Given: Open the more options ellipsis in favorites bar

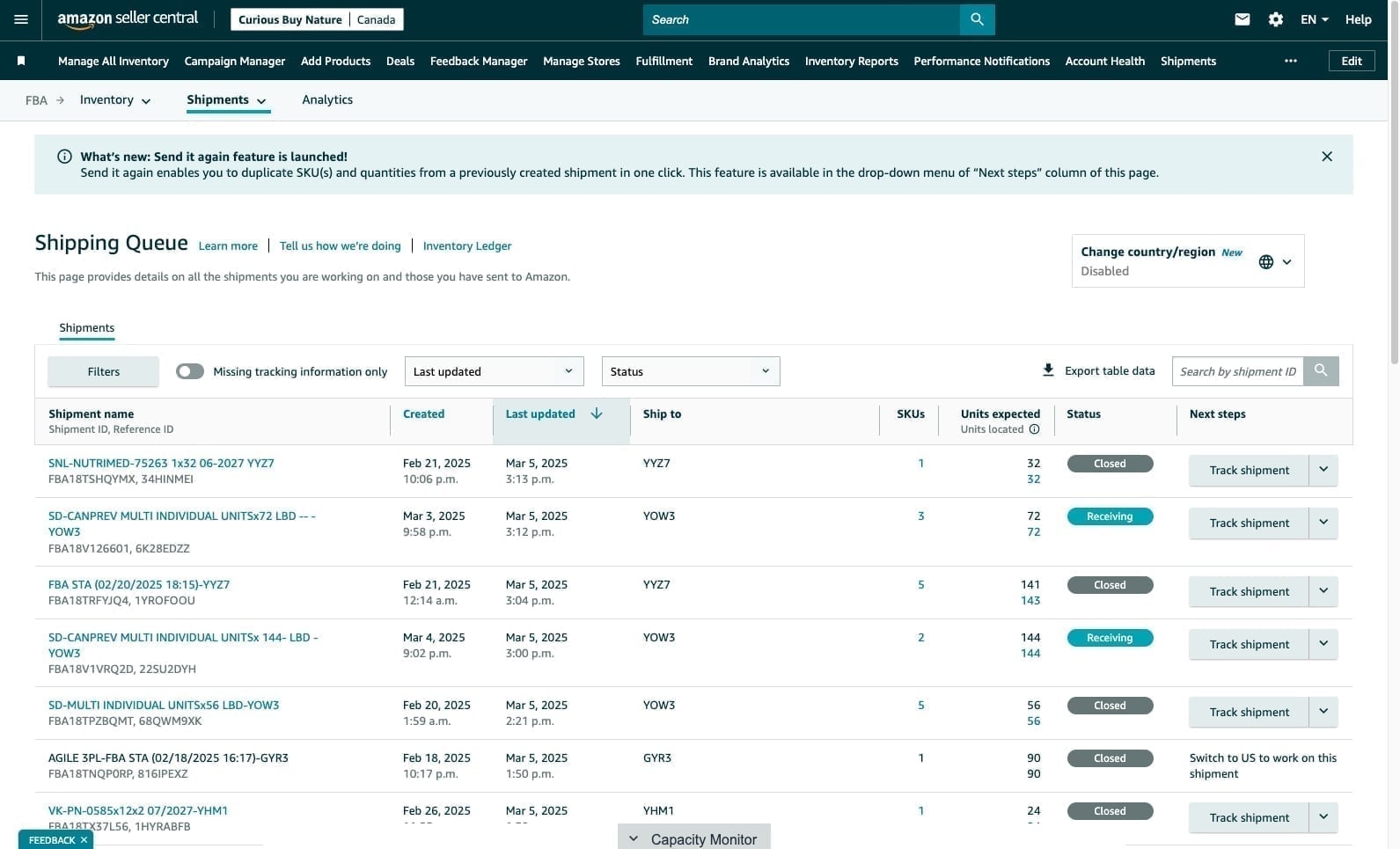Looking at the screenshot, I should [1290, 61].
